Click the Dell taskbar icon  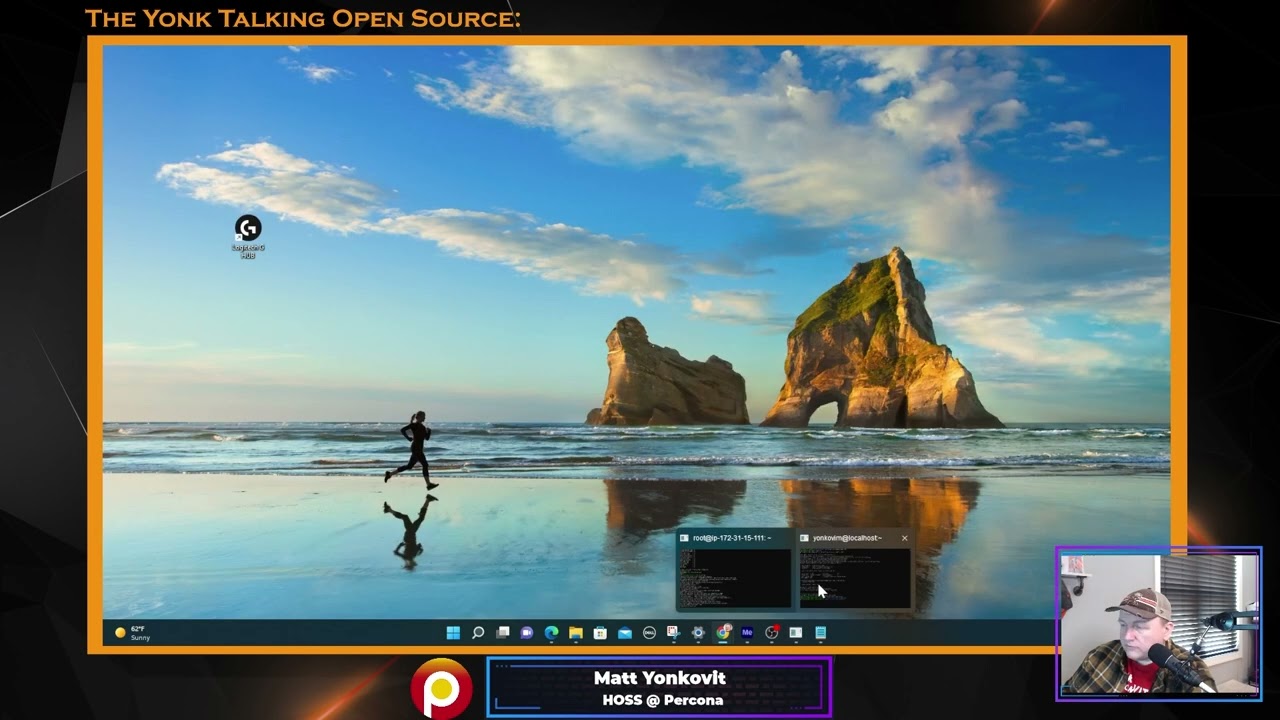(649, 632)
